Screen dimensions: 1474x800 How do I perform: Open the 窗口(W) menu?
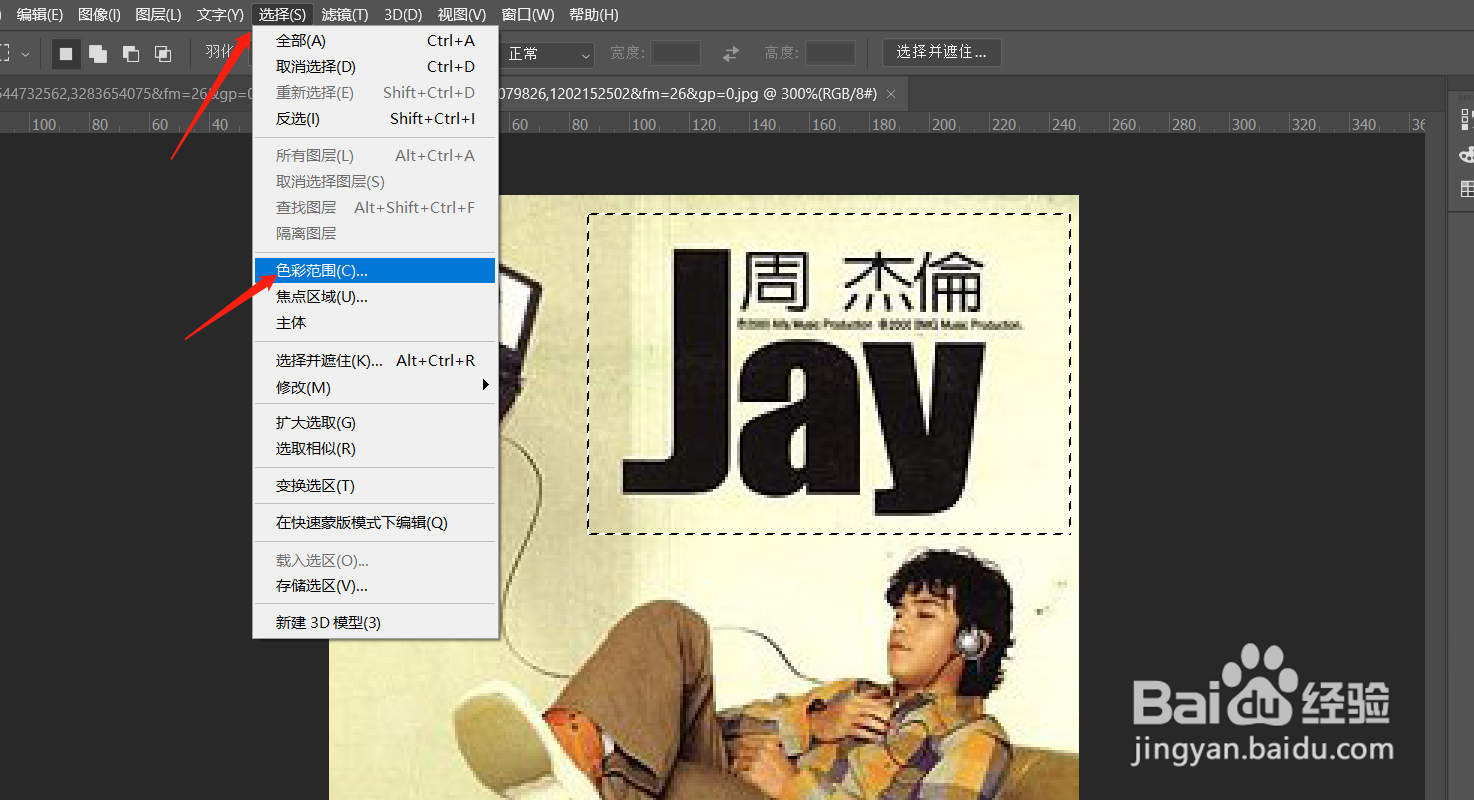(528, 15)
